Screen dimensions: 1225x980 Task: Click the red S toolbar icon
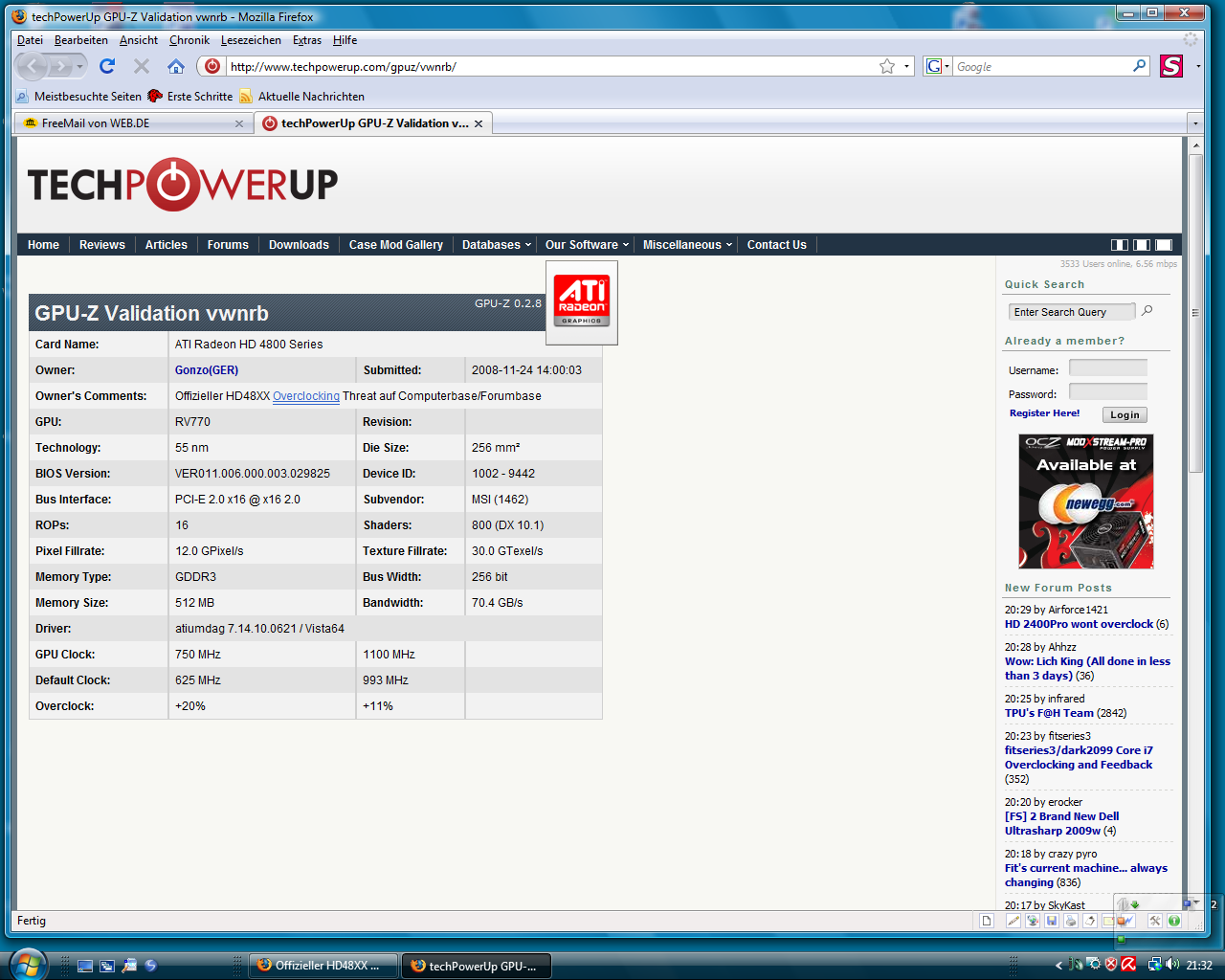pos(1171,66)
